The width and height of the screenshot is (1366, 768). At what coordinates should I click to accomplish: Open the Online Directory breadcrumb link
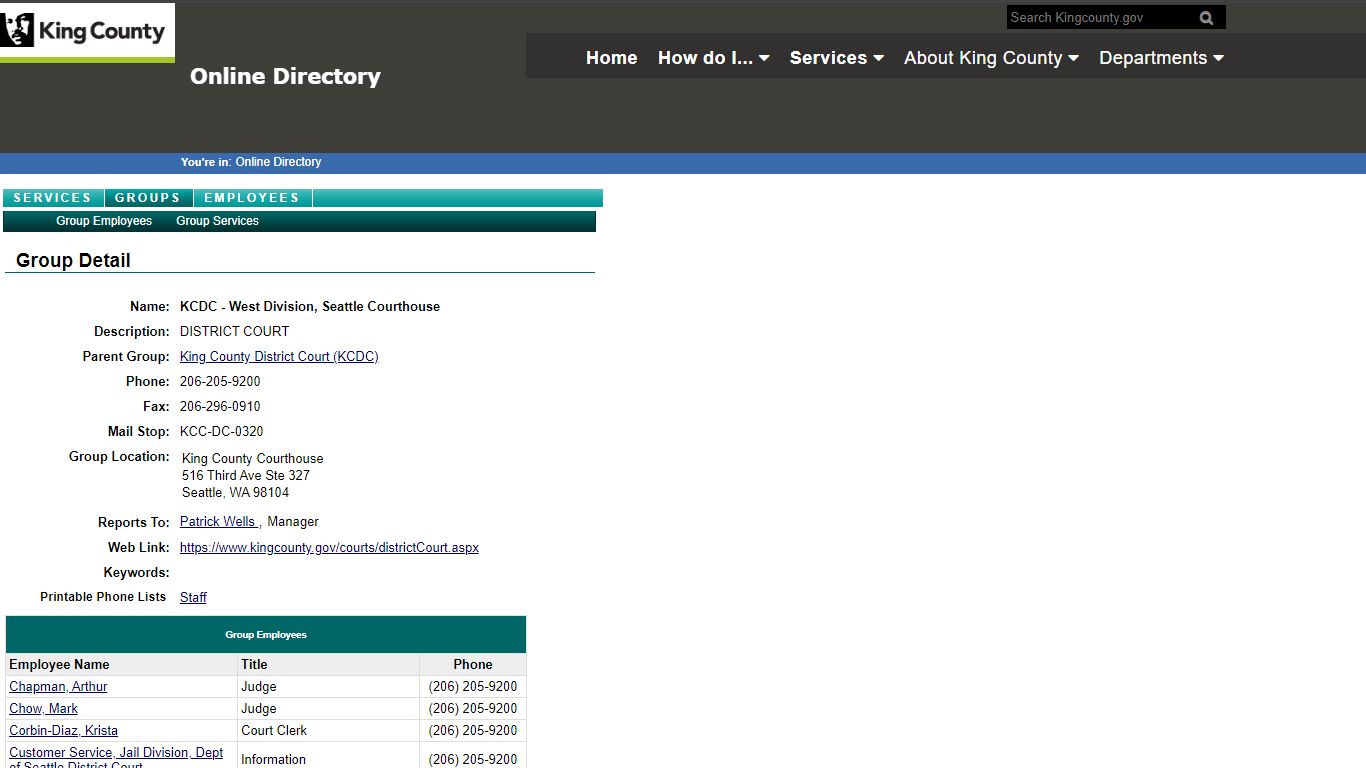tap(278, 162)
